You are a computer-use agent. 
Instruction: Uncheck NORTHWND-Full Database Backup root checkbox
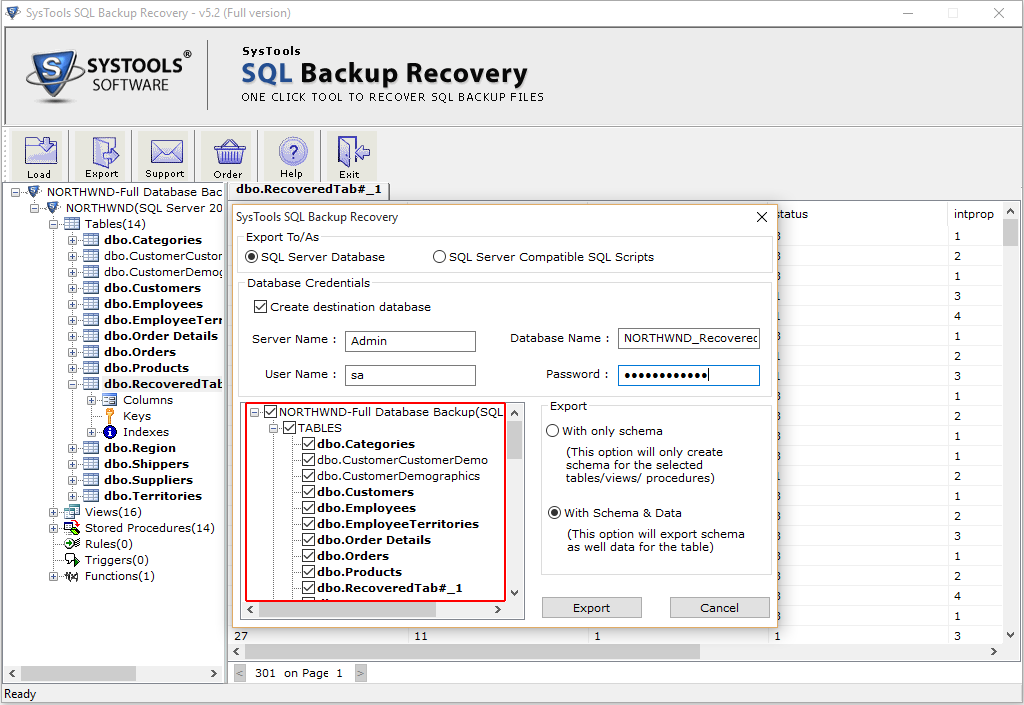[271, 412]
